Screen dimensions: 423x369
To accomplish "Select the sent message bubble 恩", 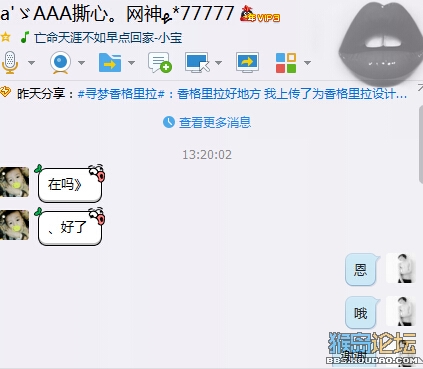I will [x=361, y=270].
